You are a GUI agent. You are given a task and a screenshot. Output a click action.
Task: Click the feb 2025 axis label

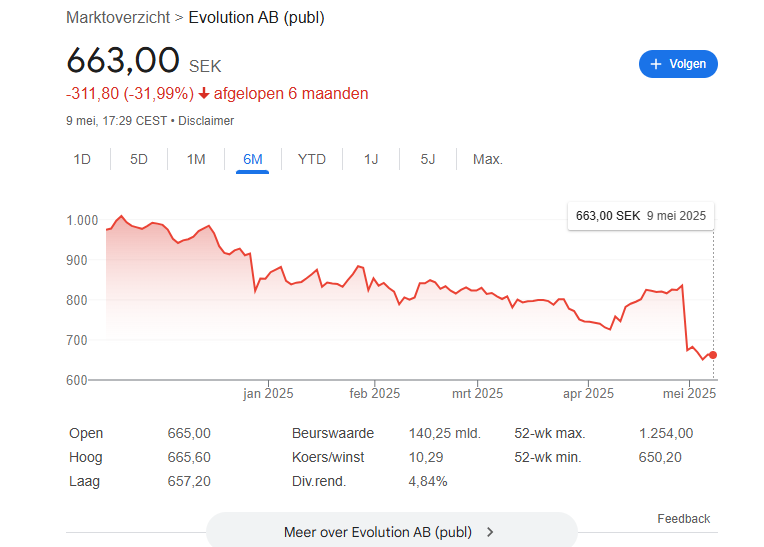click(x=375, y=394)
